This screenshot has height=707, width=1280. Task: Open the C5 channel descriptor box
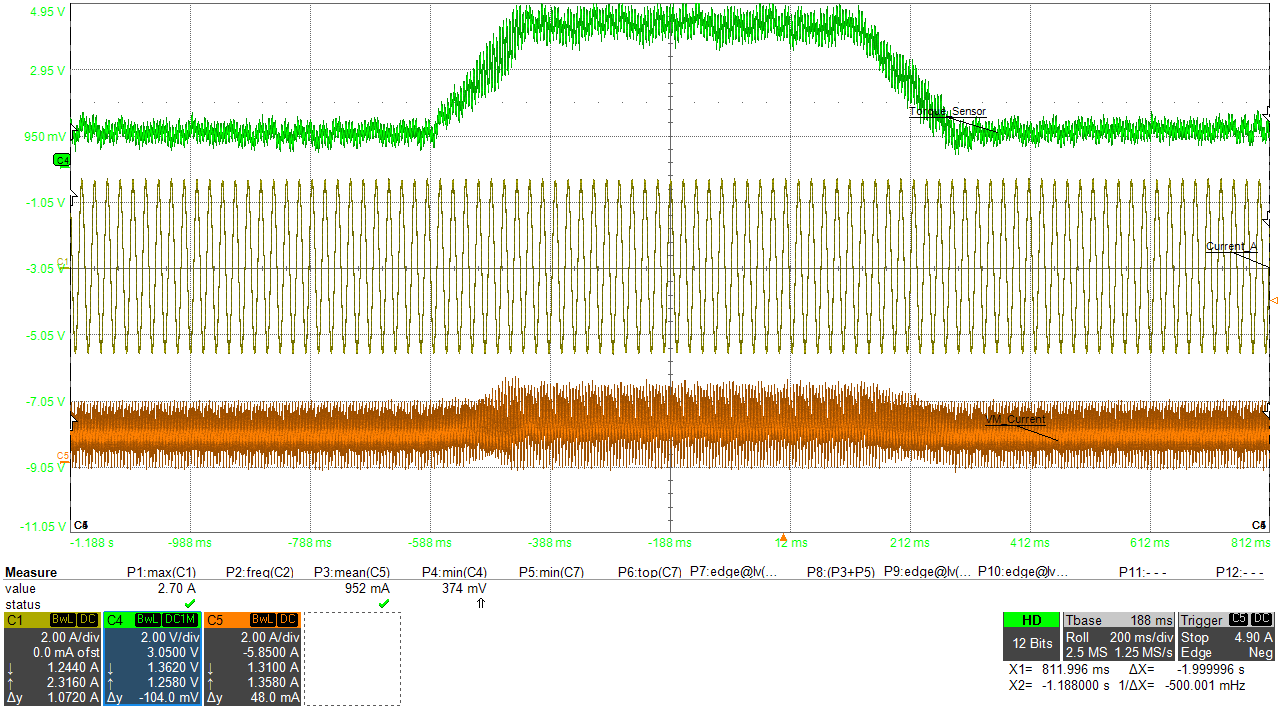[252, 658]
